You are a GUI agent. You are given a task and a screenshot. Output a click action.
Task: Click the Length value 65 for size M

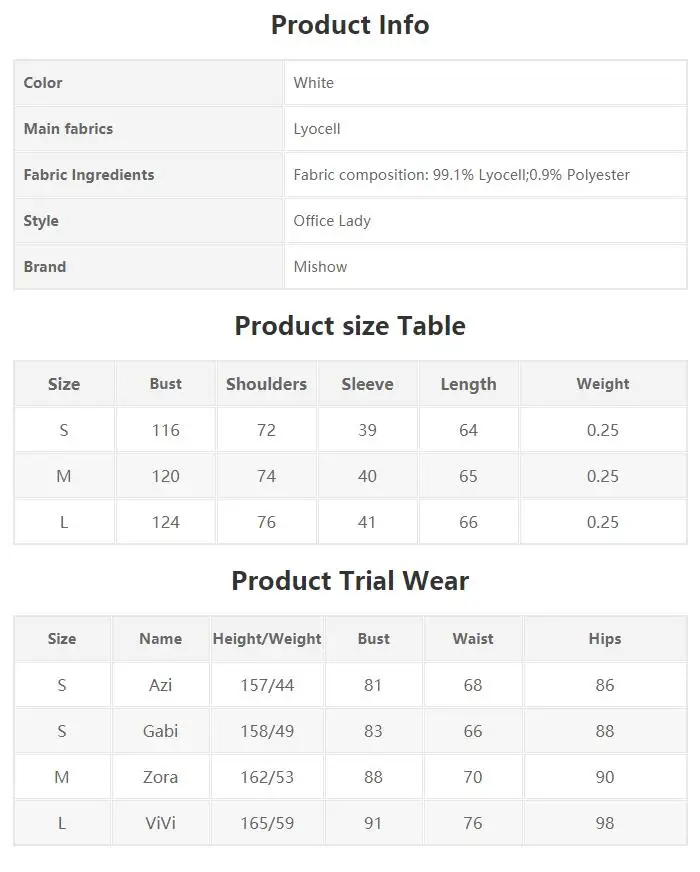[468, 476]
